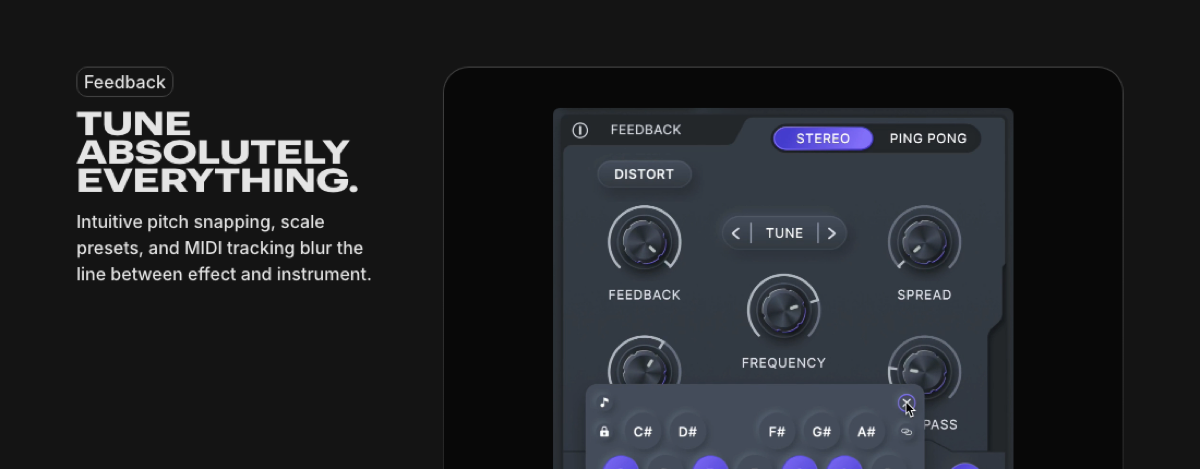Viewport: 1200px width, 469px height.
Task: Select next tune mode with right arrow
Action: point(832,233)
